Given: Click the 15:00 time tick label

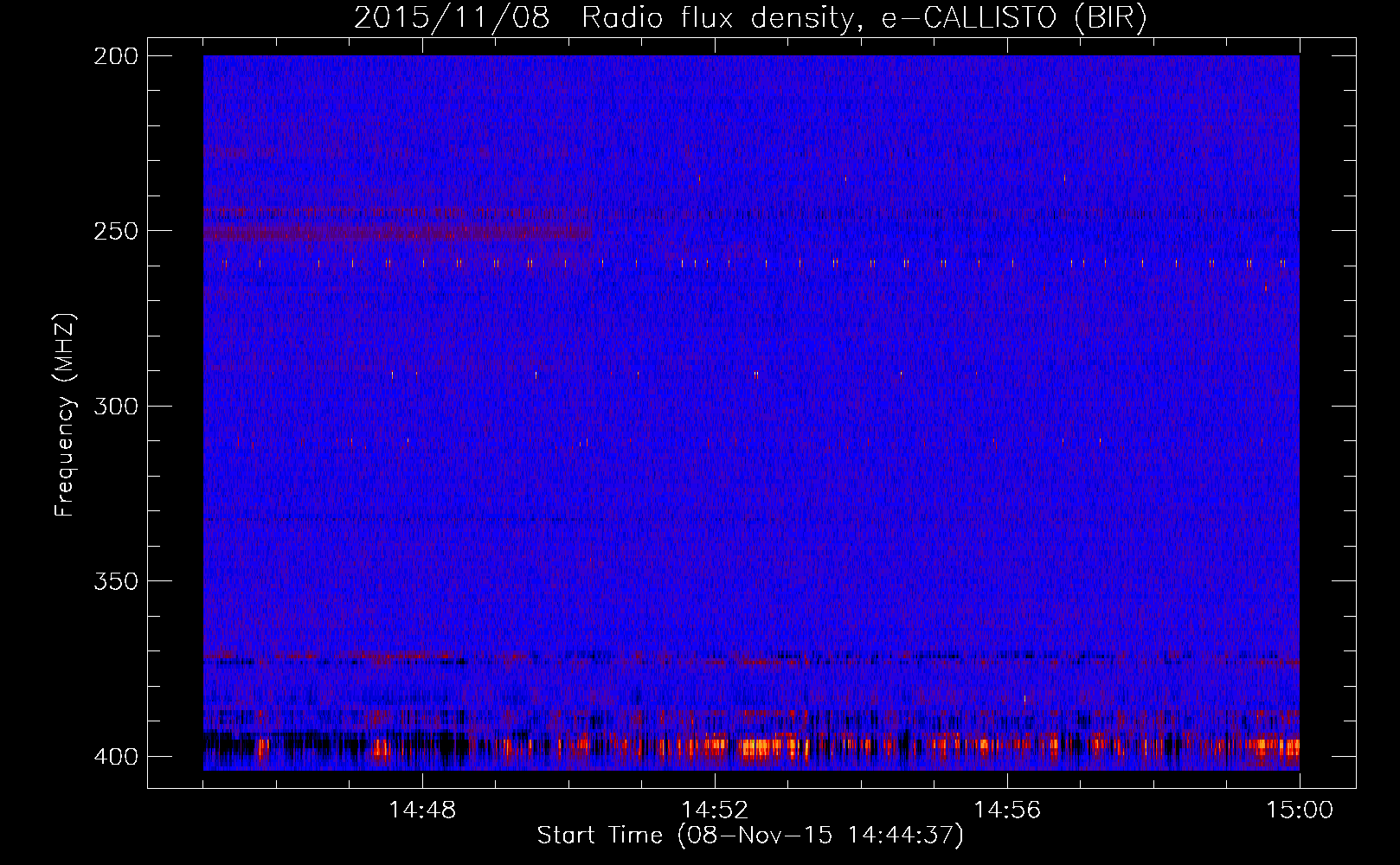Looking at the screenshot, I should pos(1300,810).
